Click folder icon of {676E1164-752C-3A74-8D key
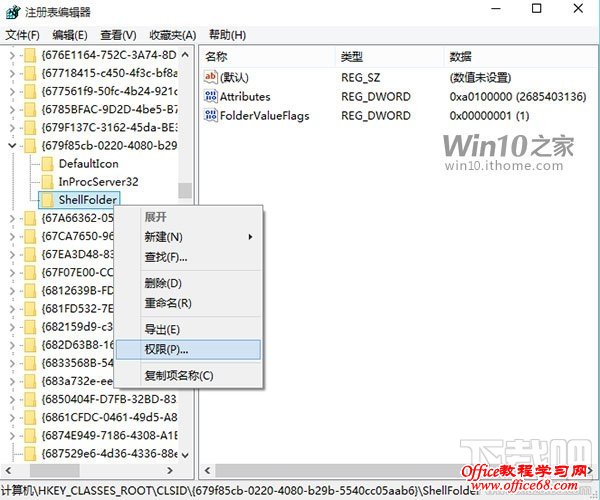 tap(30, 55)
